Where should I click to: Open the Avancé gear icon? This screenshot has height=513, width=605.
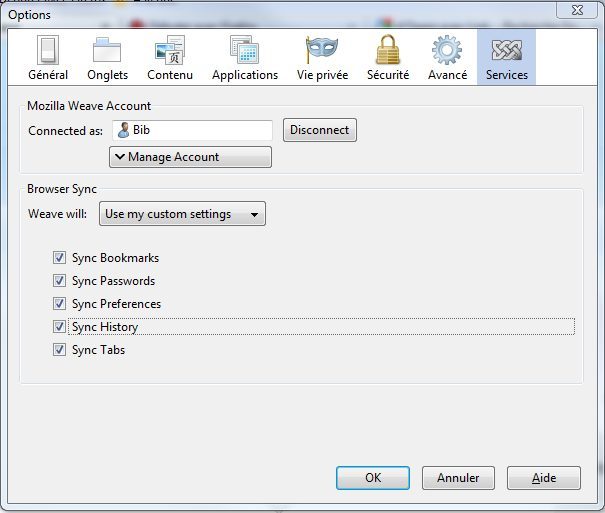click(447, 50)
